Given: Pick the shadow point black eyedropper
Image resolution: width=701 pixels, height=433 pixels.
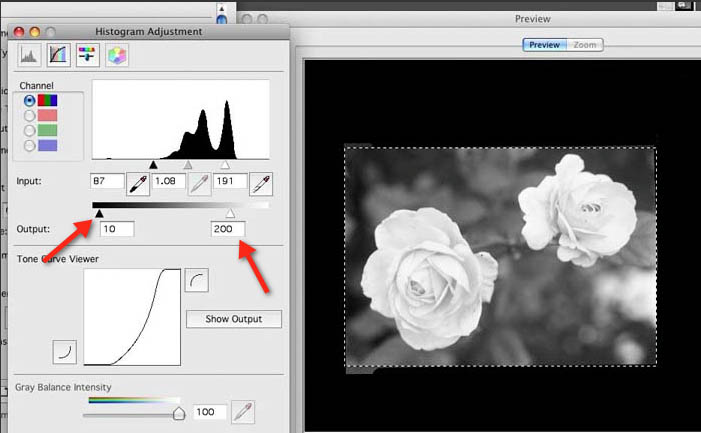Looking at the screenshot, I should click(x=138, y=184).
